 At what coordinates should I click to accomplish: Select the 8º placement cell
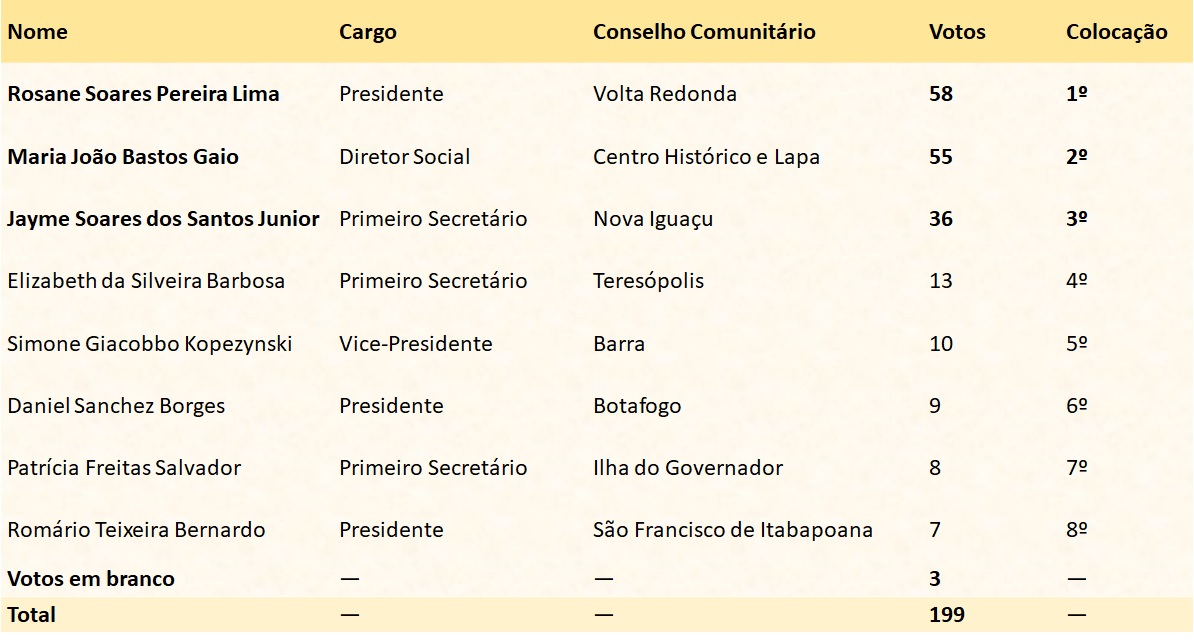(1077, 530)
